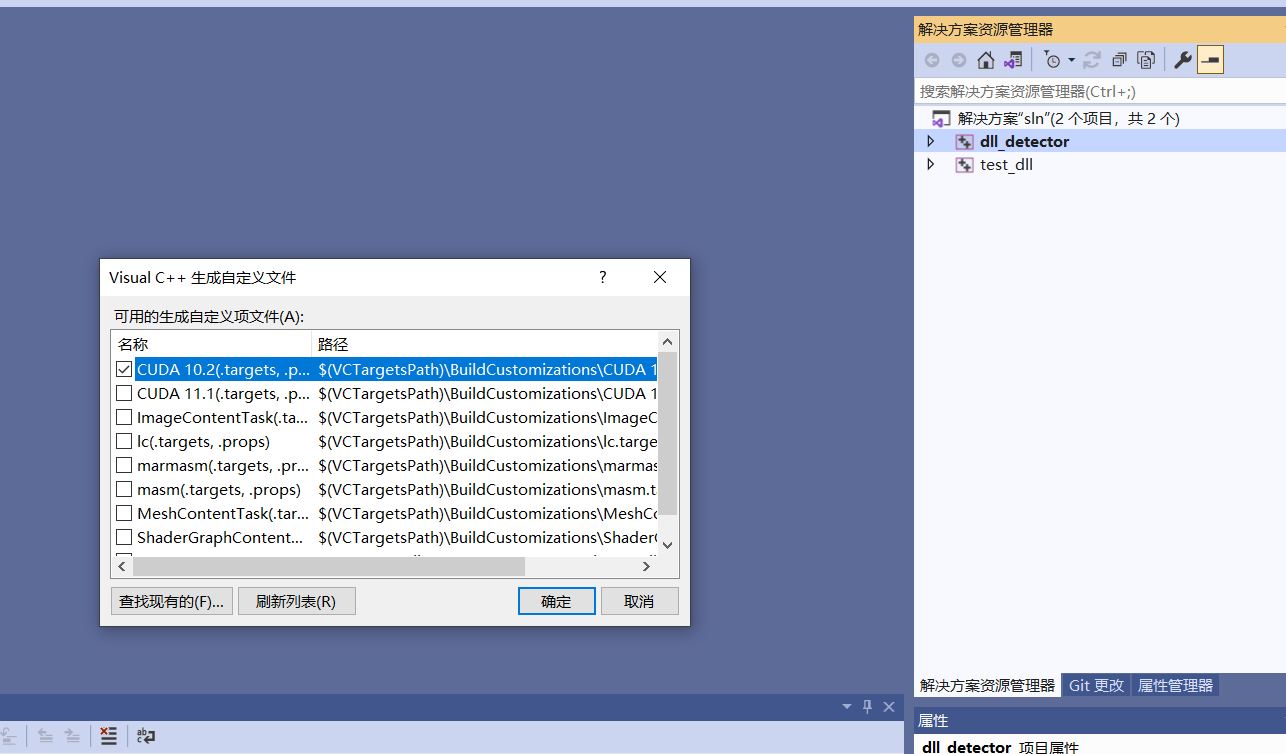
Task: Toggle the preview selected items button
Action: 1210,60
